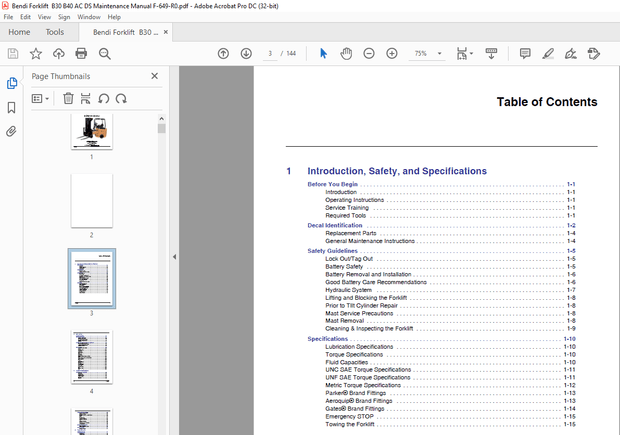
Task: Go to next page arrow
Action: [246, 53]
